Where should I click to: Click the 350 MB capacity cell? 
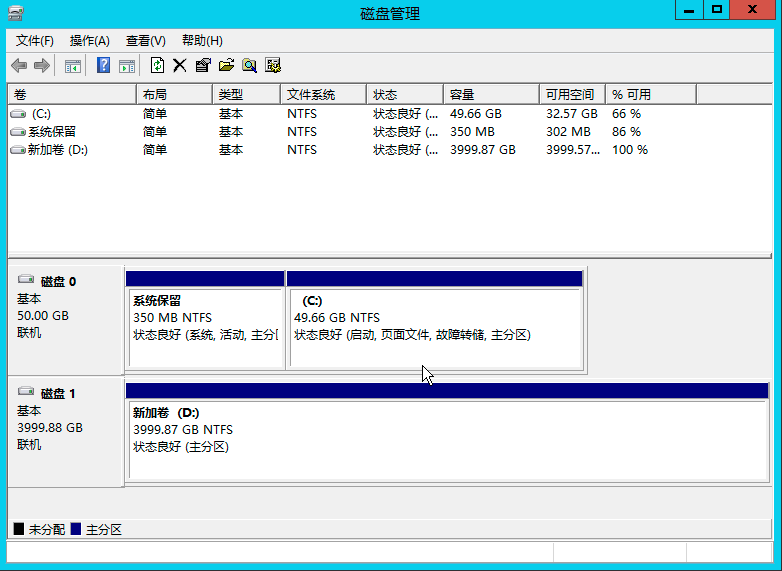coord(472,132)
